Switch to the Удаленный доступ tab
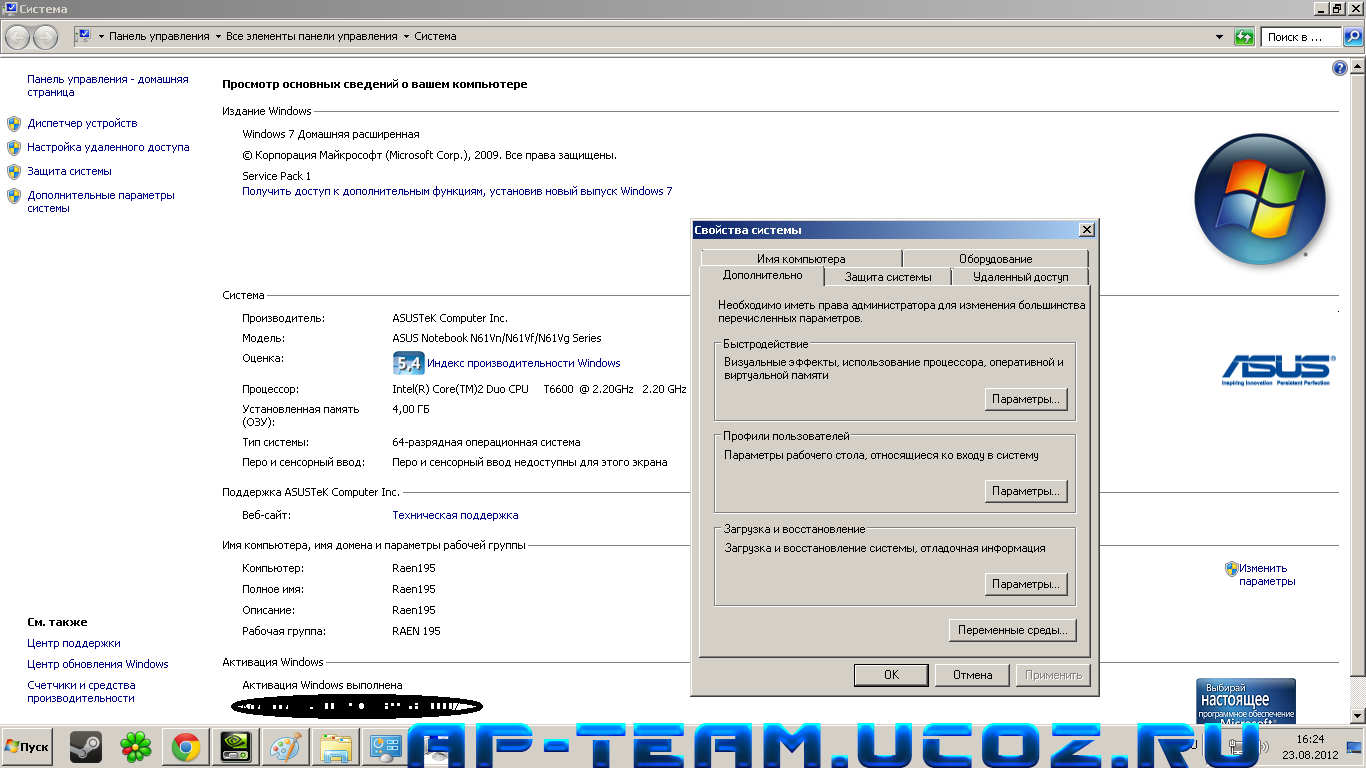This screenshot has width=1366, height=768. coord(1020,277)
